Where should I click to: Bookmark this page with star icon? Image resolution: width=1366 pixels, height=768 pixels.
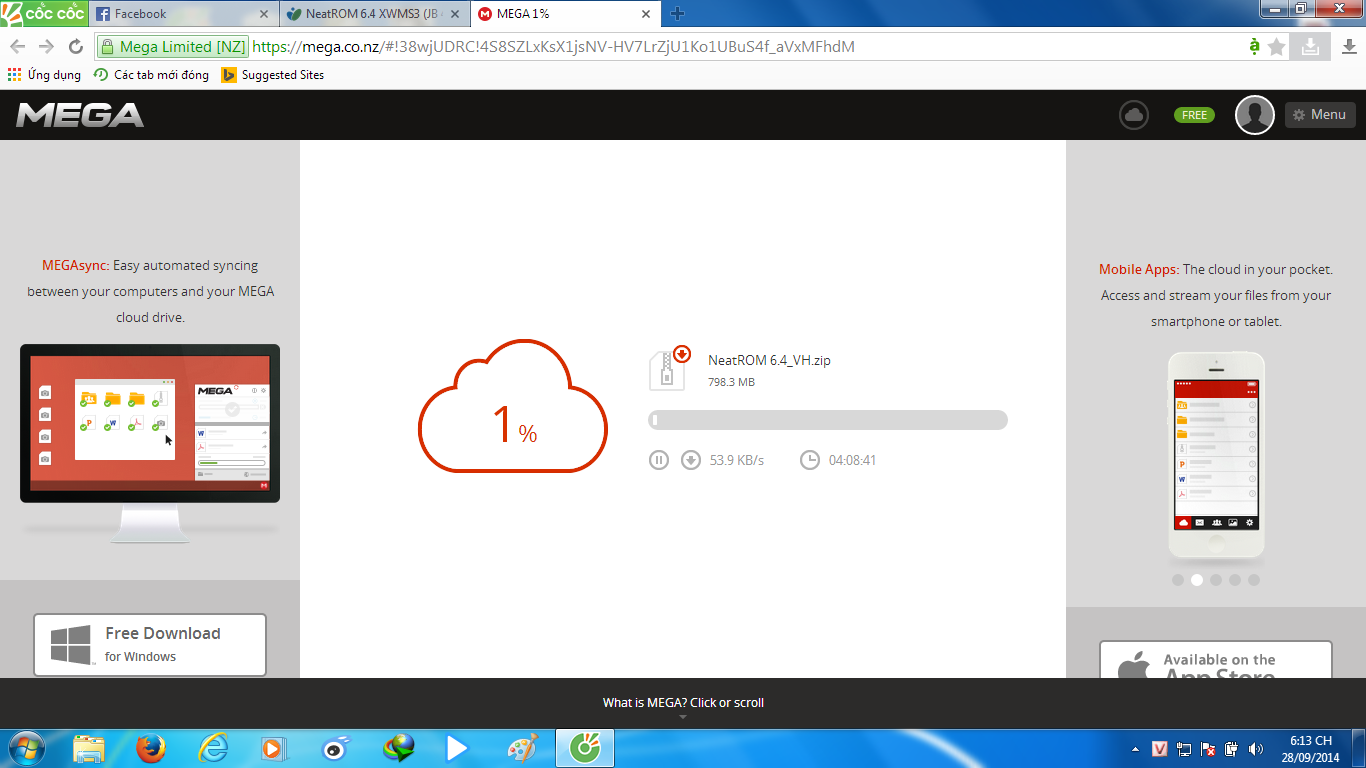coord(1276,46)
